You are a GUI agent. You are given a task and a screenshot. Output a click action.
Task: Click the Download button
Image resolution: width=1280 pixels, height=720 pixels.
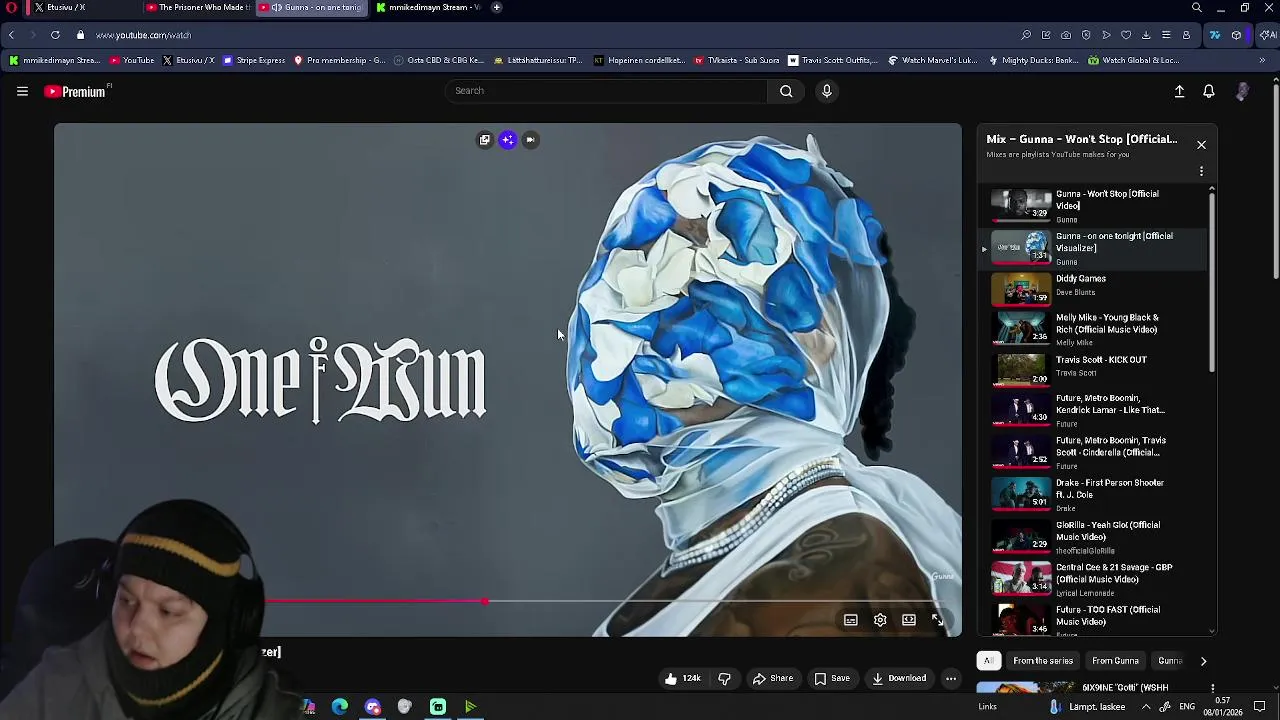pos(899,678)
